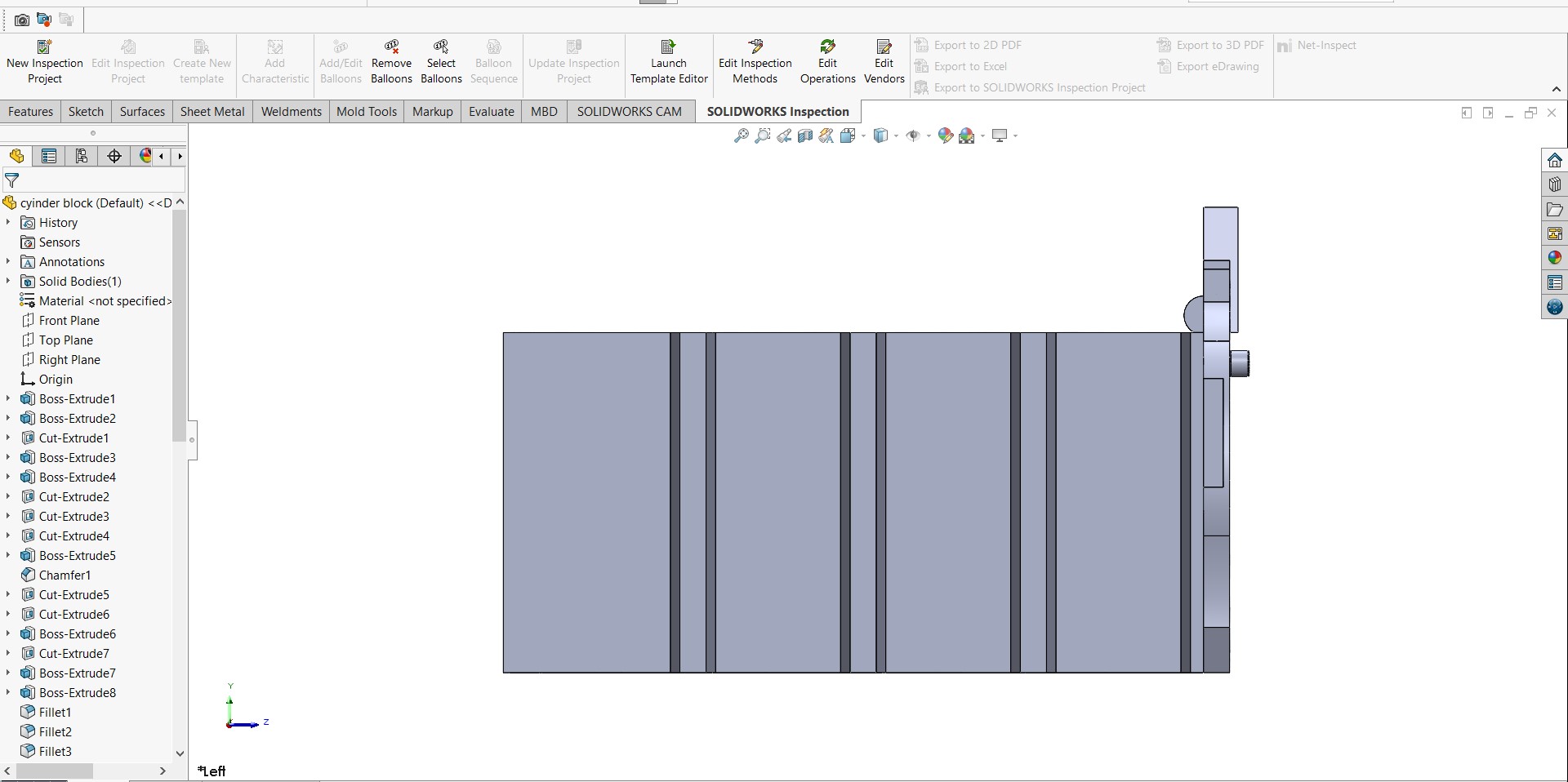Open Edit Vendors
The image size is (1568, 782).
(x=884, y=62)
